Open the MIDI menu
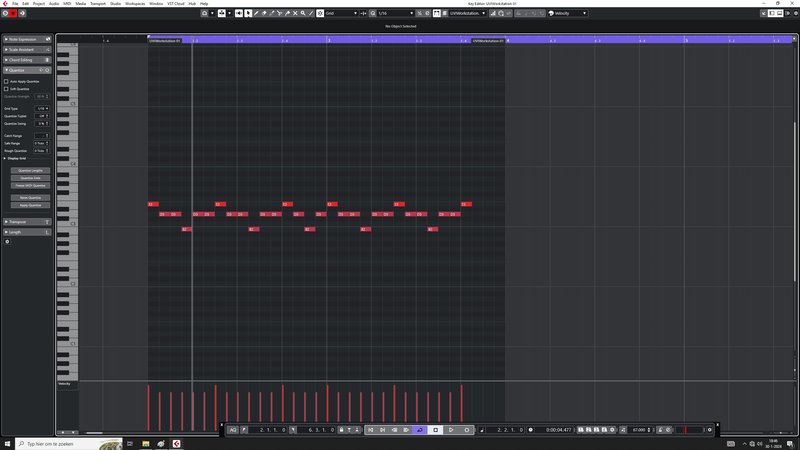Image resolution: width=800 pixels, height=450 pixels. click(67, 4)
